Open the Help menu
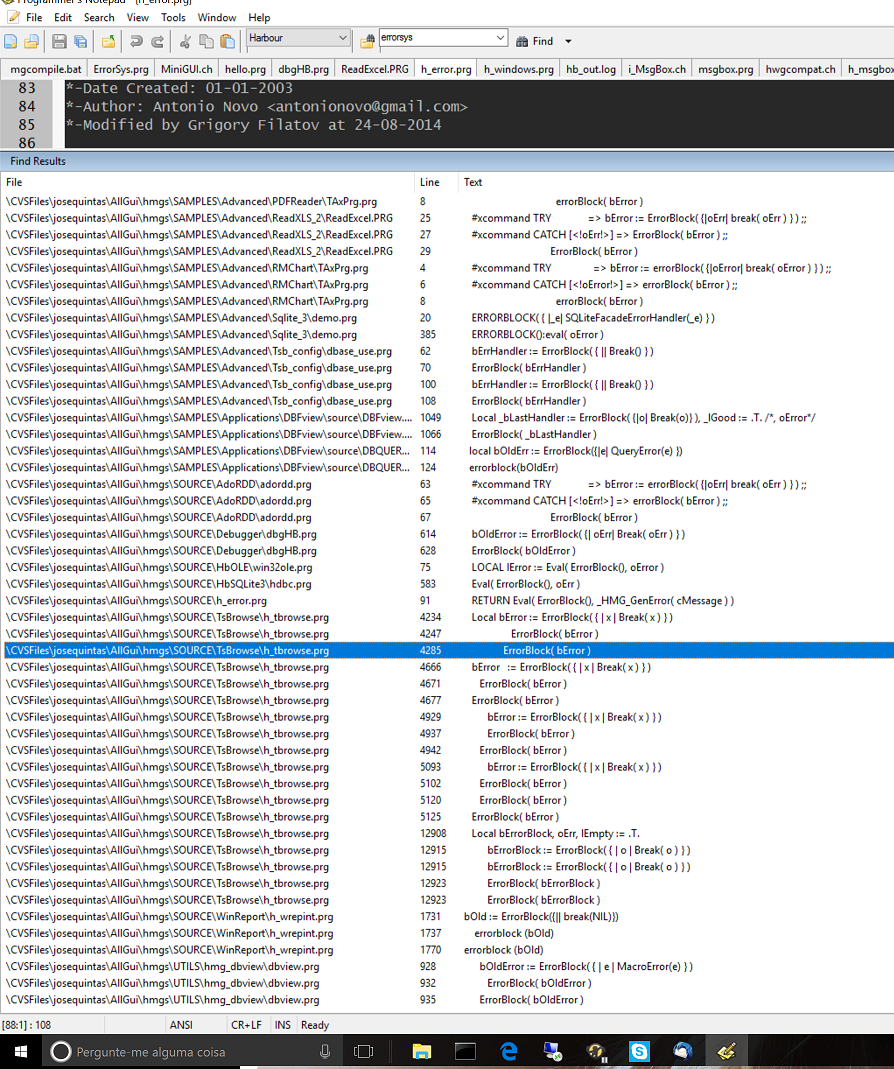Viewport: 894px width, 1069px height. coord(259,17)
